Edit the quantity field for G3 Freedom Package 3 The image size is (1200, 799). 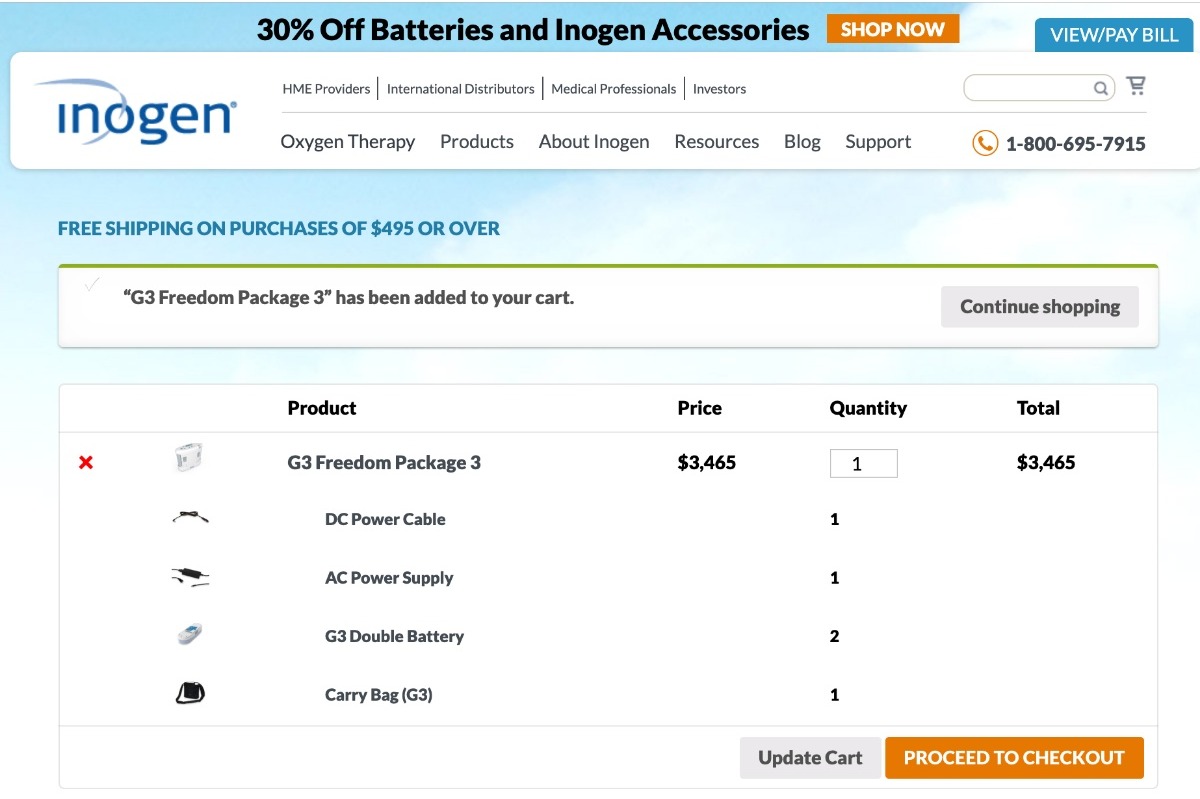[x=864, y=463]
